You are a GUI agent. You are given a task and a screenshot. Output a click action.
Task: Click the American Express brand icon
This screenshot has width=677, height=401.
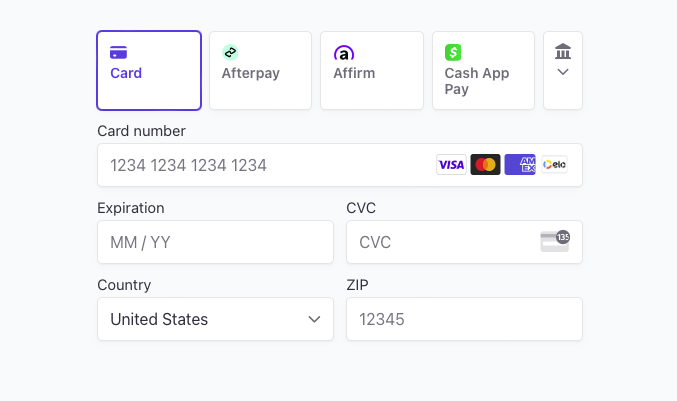(520, 164)
